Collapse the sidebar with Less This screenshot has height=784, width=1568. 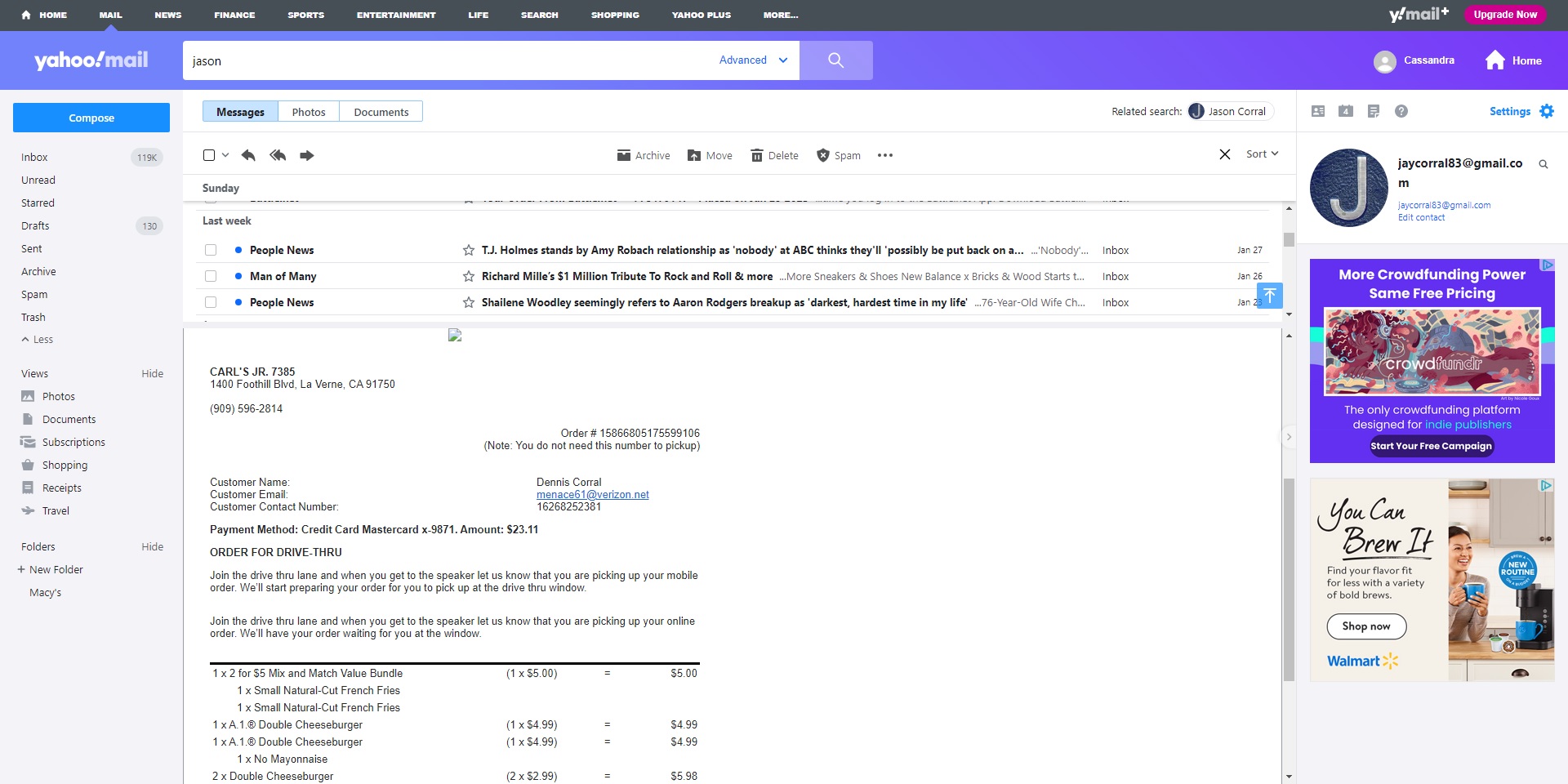[x=37, y=339]
